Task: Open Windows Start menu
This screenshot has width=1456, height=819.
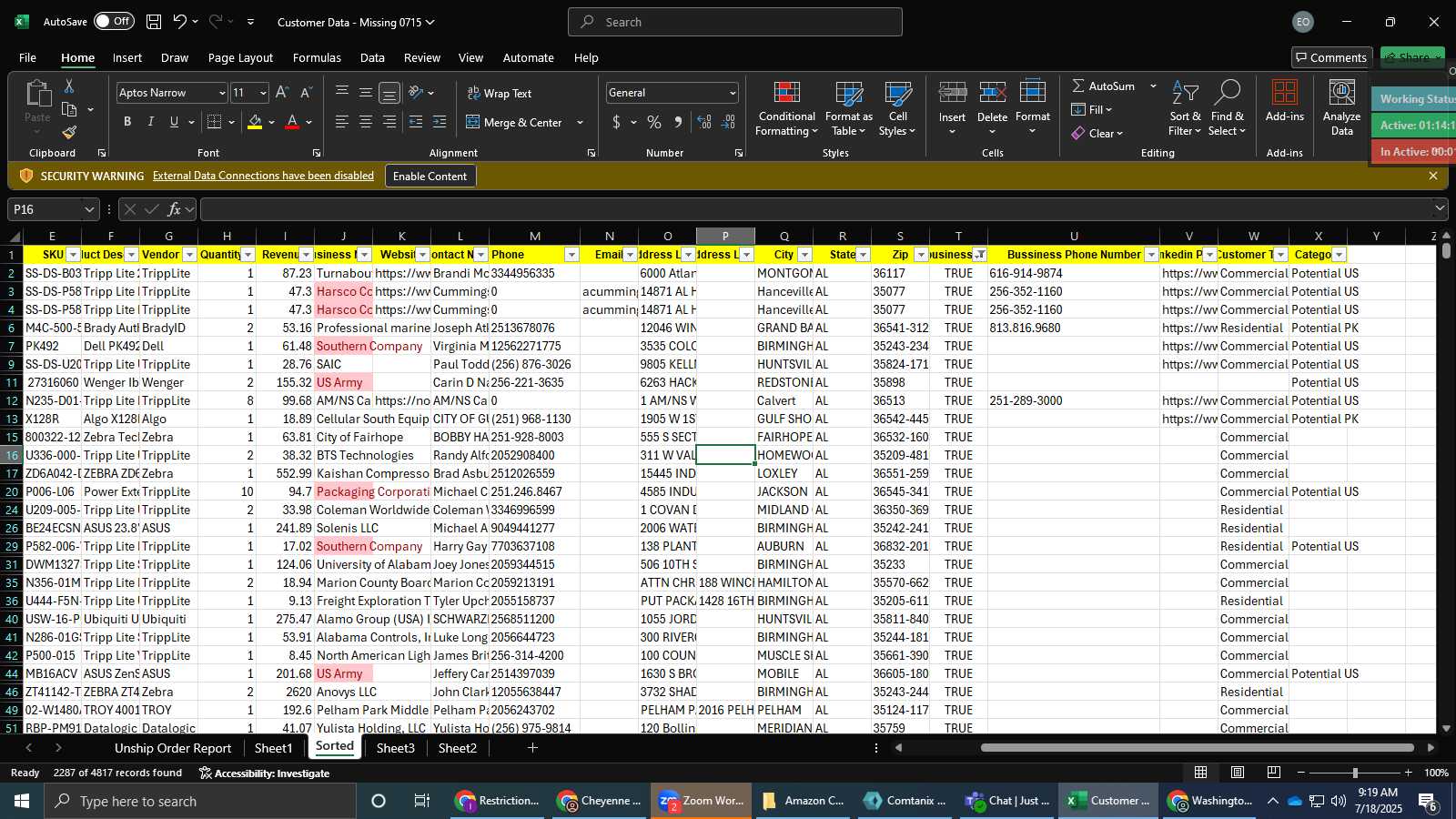Action: 22,801
